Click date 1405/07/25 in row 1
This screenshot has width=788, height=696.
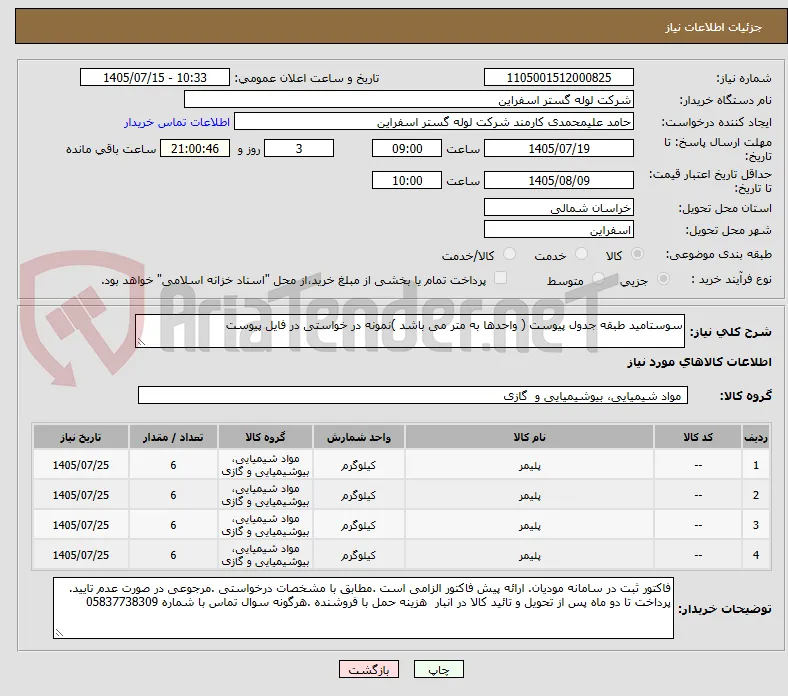click(x=81, y=465)
